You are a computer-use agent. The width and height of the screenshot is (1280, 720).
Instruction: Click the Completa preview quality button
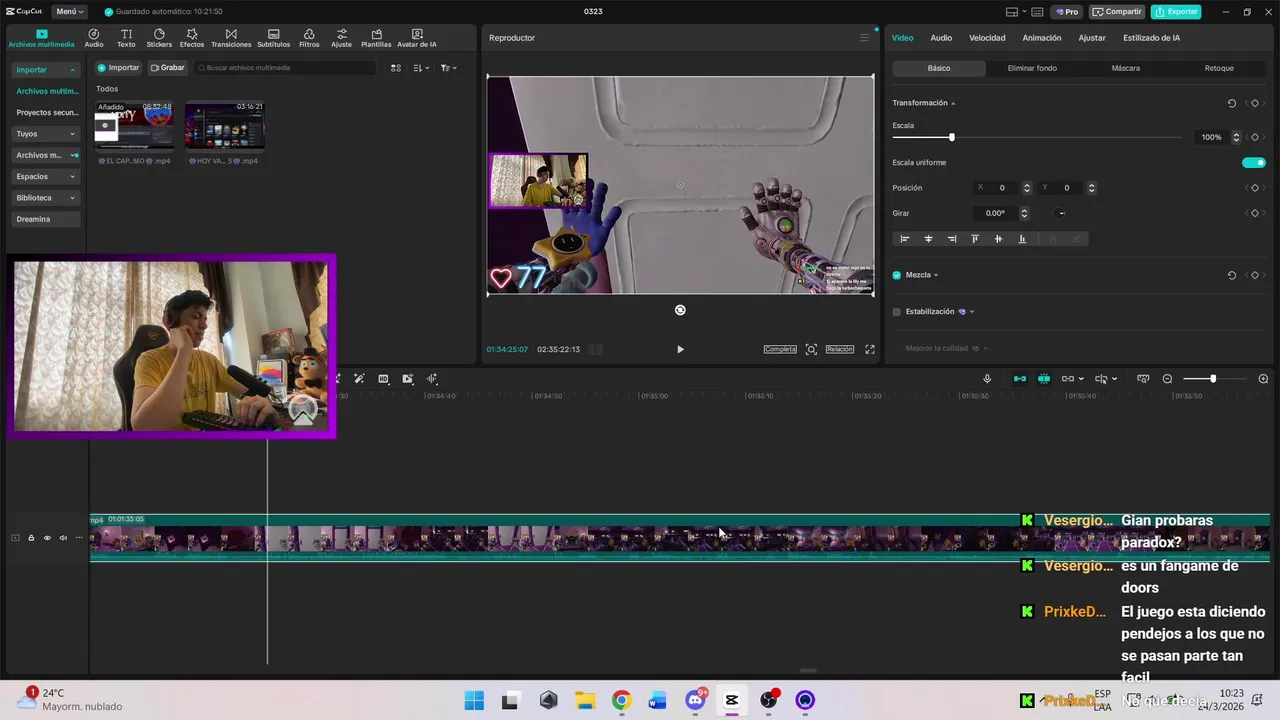pyautogui.click(x=780, y=349)
